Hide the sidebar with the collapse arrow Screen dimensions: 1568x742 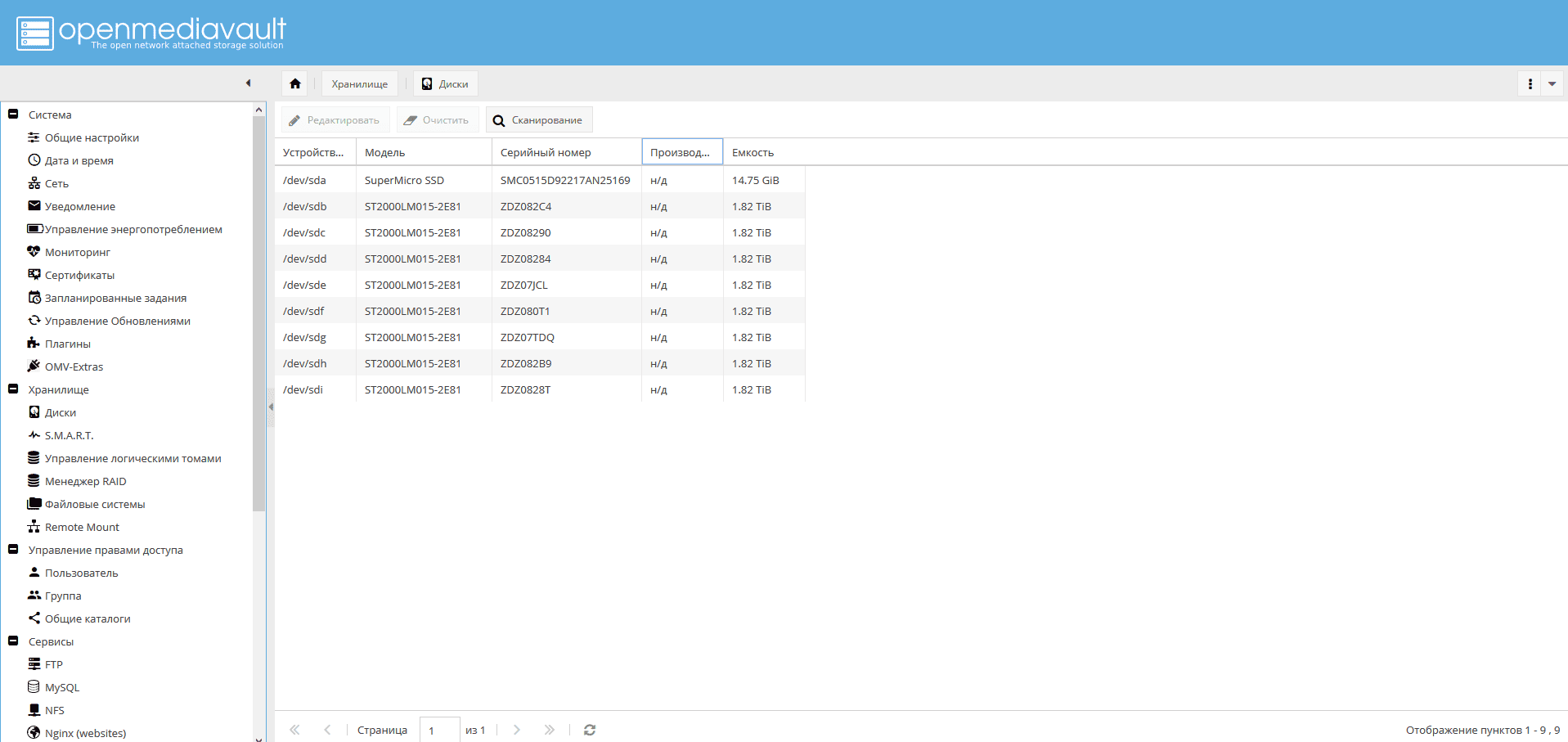coord(248,83)
